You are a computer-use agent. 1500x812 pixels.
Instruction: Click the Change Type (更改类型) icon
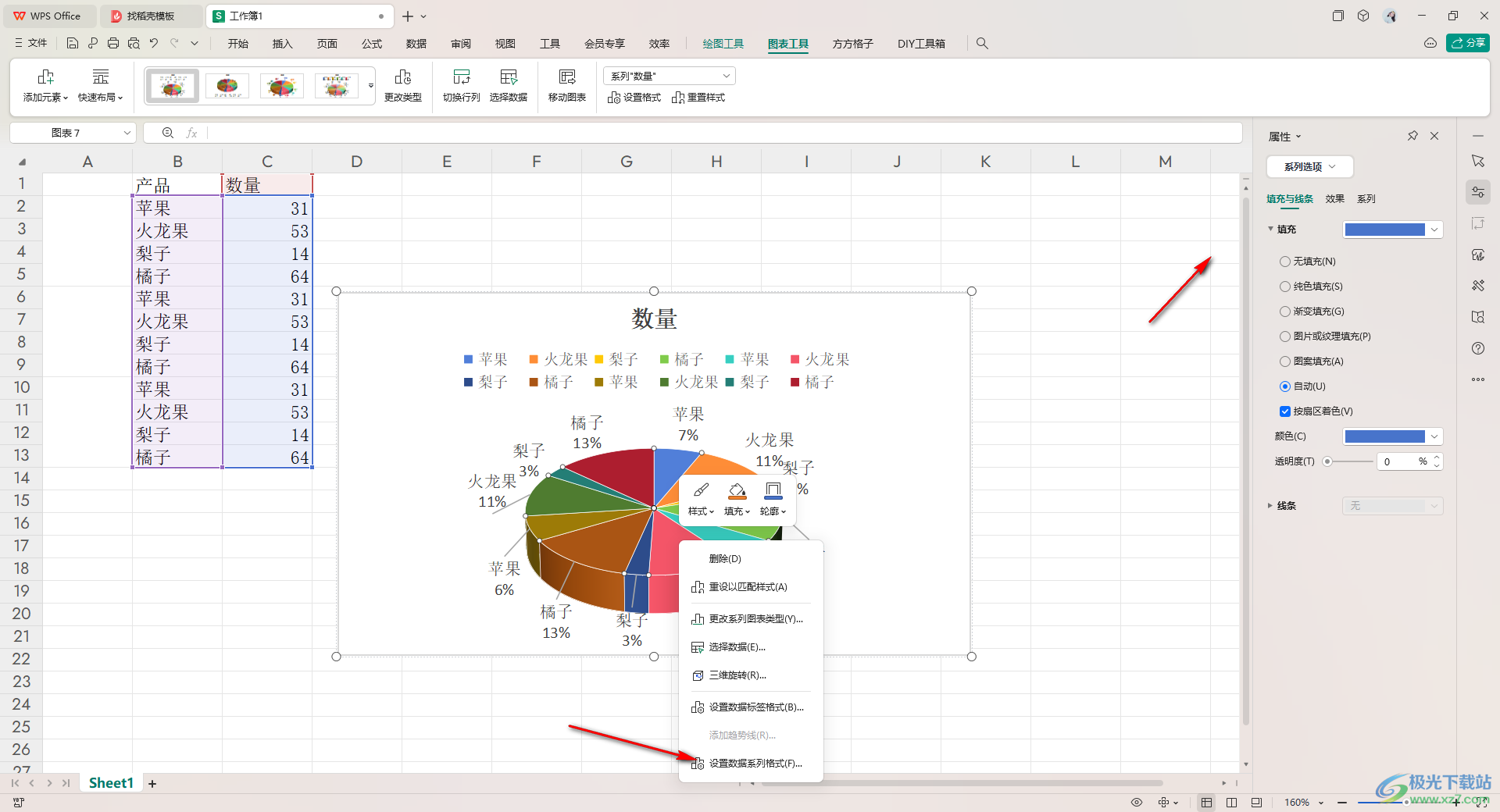click(403, 77)
